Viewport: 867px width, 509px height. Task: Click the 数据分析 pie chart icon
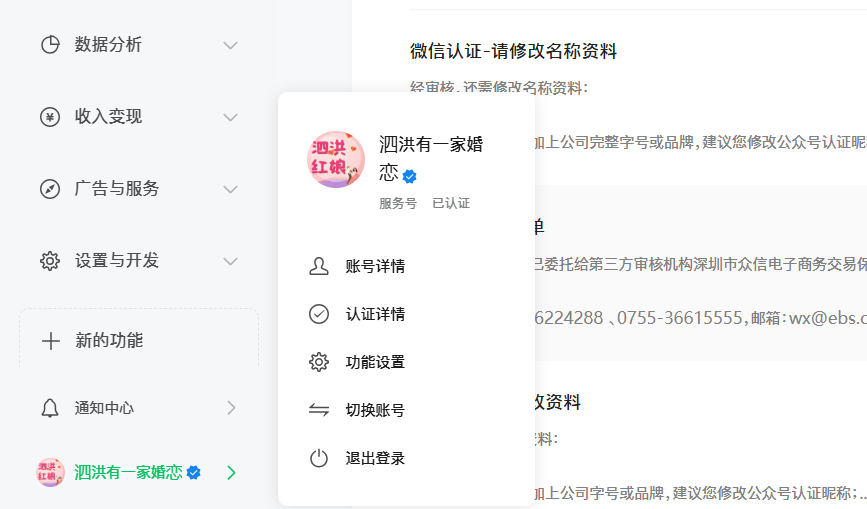coord(50,45)
